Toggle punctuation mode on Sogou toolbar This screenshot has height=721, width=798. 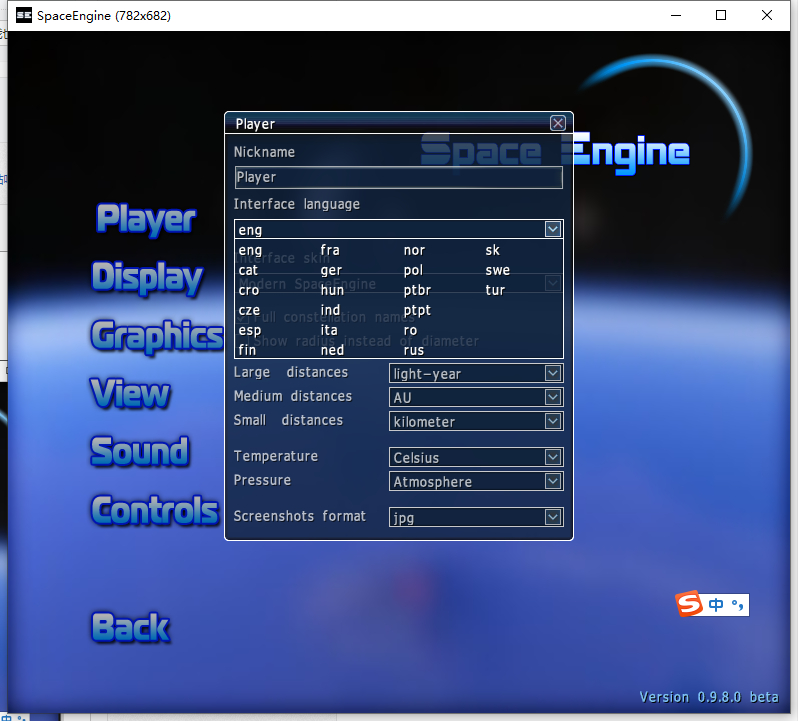point(737,604)
